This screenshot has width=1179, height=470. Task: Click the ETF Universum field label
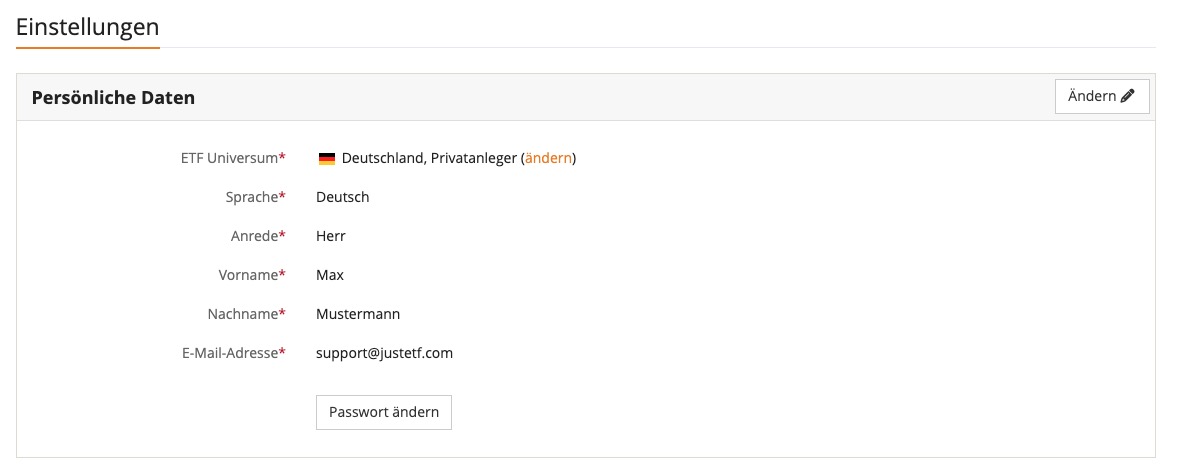pos(229,158)
